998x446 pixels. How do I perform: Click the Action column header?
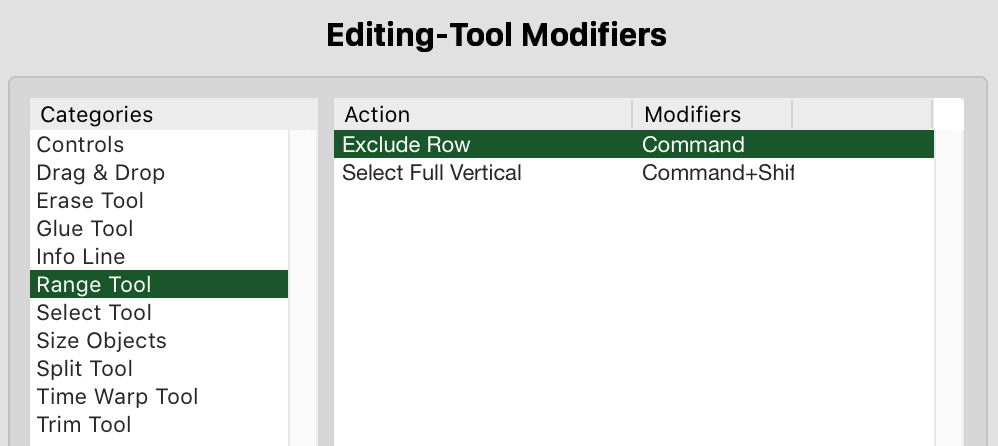(x=483, y=114)
